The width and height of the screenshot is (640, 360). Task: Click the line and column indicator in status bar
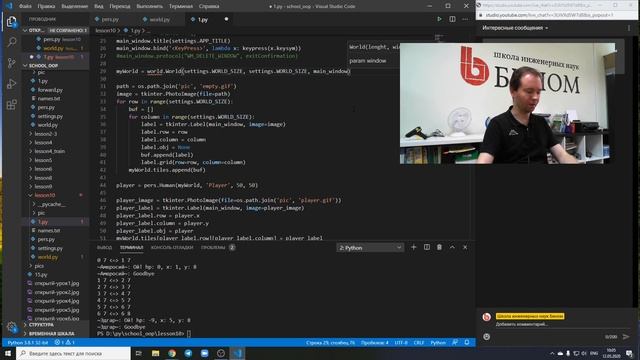tap(331, 342)
